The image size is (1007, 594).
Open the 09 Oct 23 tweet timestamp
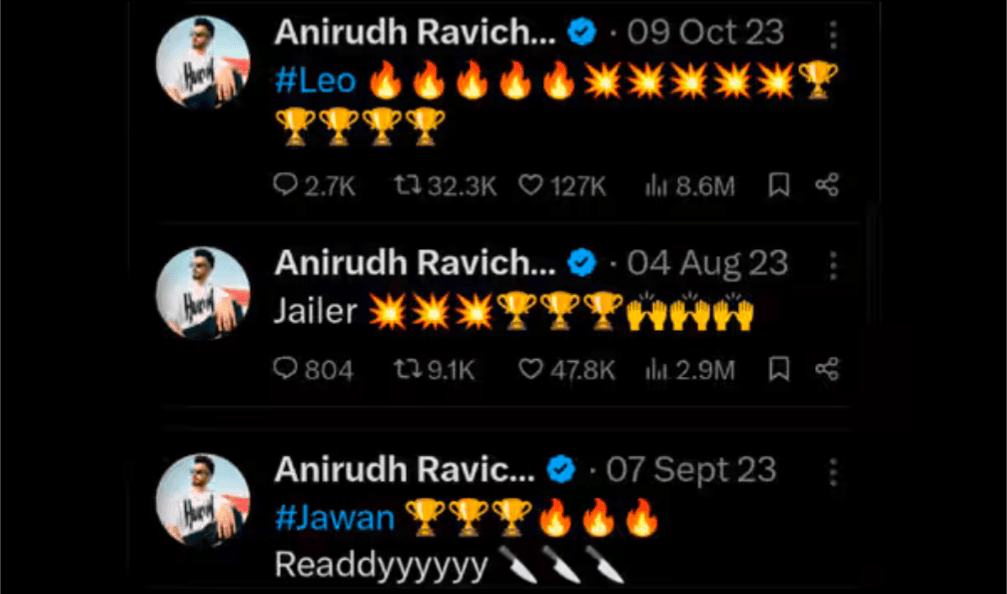point(705,32)
